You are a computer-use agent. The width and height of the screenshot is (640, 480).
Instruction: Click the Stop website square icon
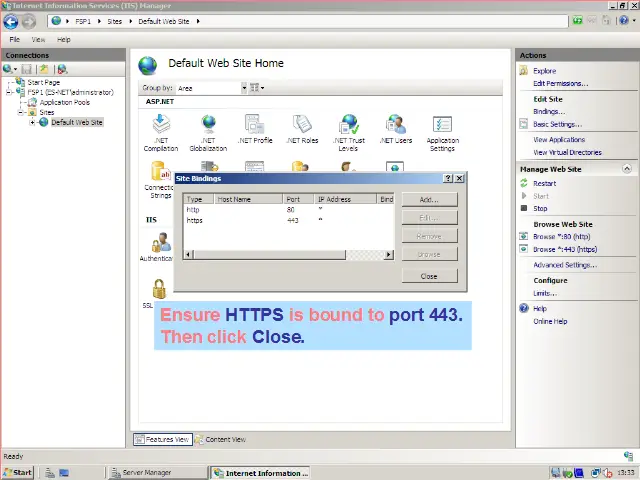point(524,208)
